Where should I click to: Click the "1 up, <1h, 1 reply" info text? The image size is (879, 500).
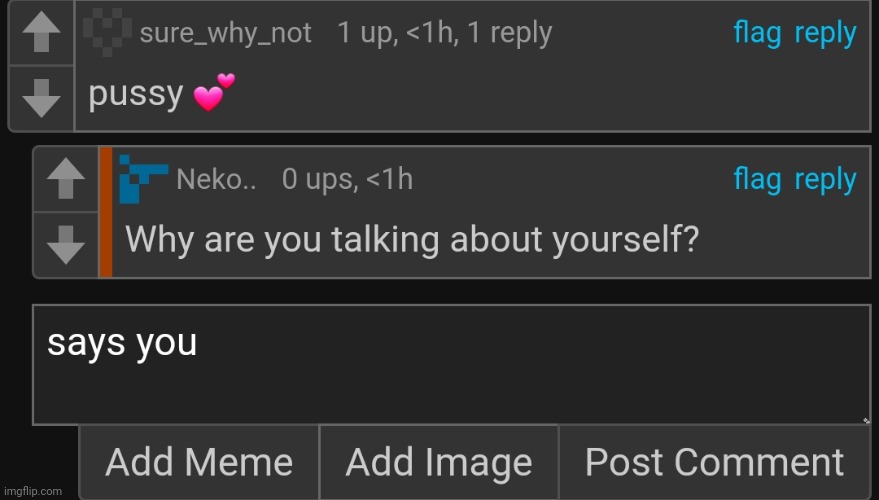tap(444, 33)
